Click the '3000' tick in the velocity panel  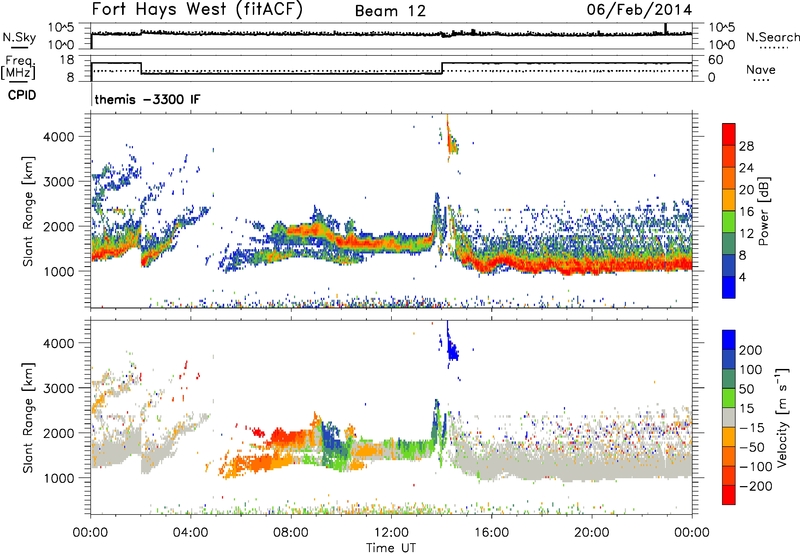[x=58, y=388]
